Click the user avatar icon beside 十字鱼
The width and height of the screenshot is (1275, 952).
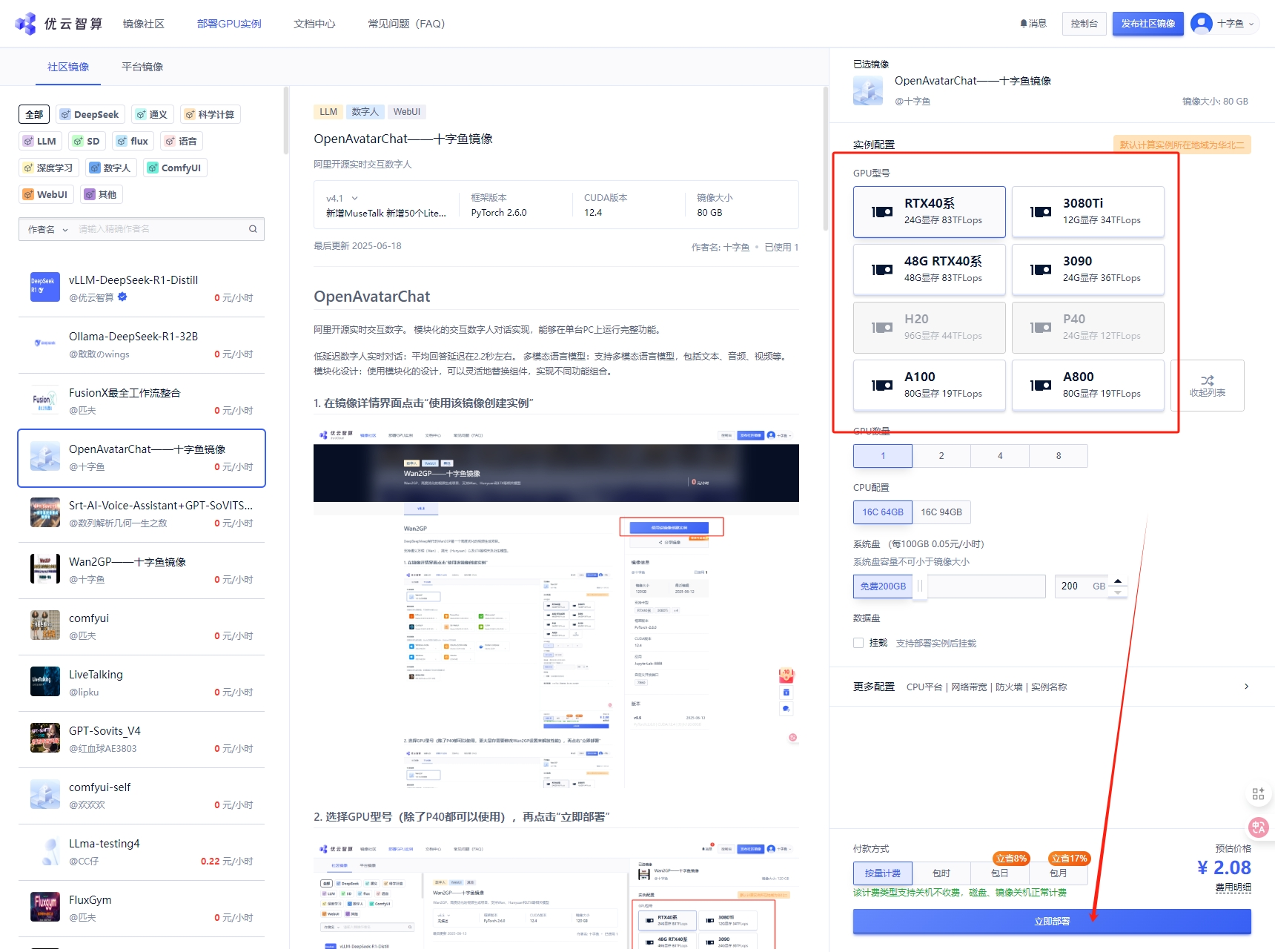(1201, 24)
